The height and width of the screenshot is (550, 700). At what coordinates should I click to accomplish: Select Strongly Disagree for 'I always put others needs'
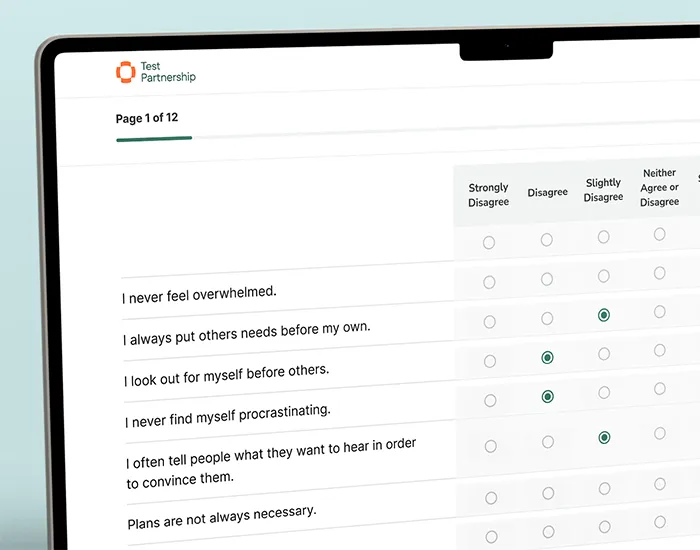coord(490,322)
